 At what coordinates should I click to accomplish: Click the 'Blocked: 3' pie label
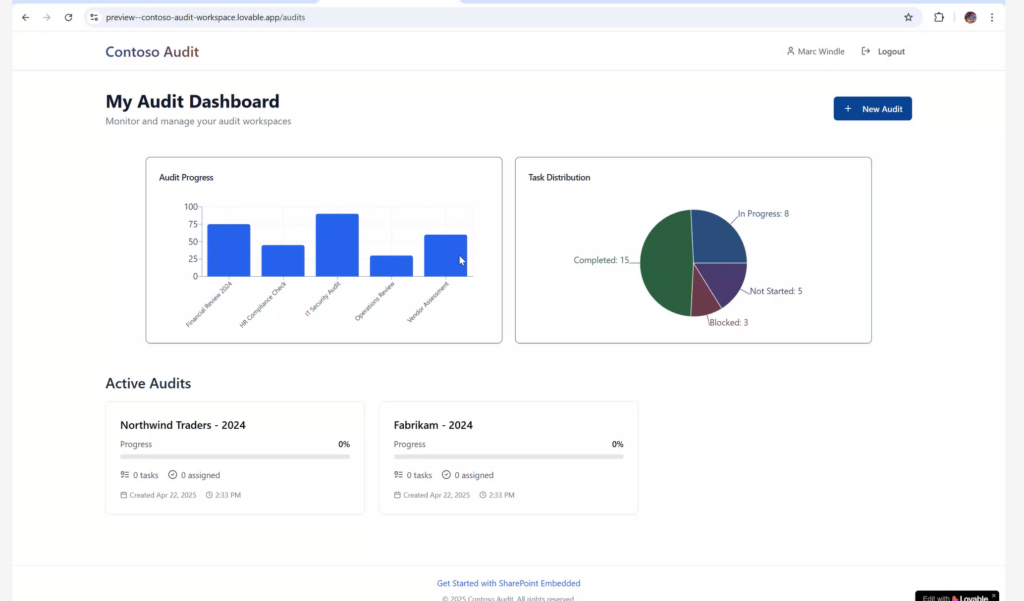[x=729, y=323]
